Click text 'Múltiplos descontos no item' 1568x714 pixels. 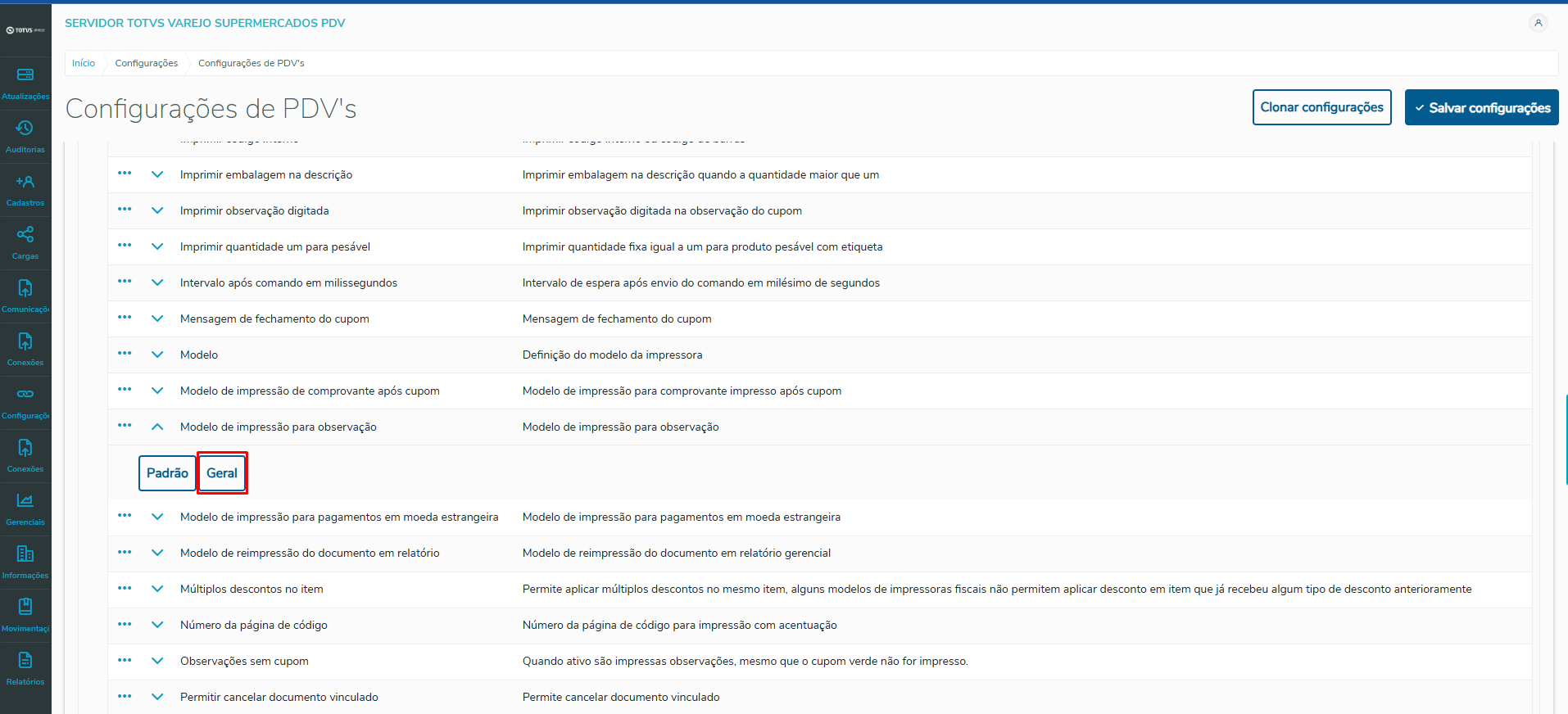point(252,589)
